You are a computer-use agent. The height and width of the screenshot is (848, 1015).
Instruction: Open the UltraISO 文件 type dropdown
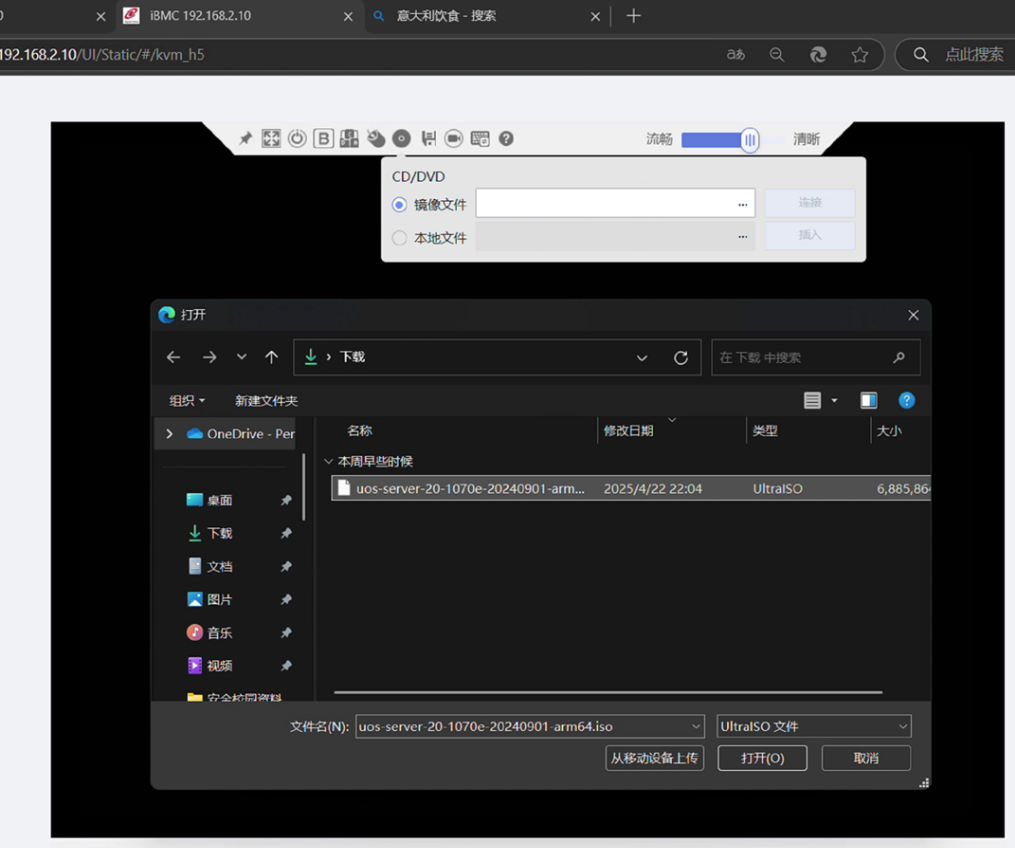[814, 727]
